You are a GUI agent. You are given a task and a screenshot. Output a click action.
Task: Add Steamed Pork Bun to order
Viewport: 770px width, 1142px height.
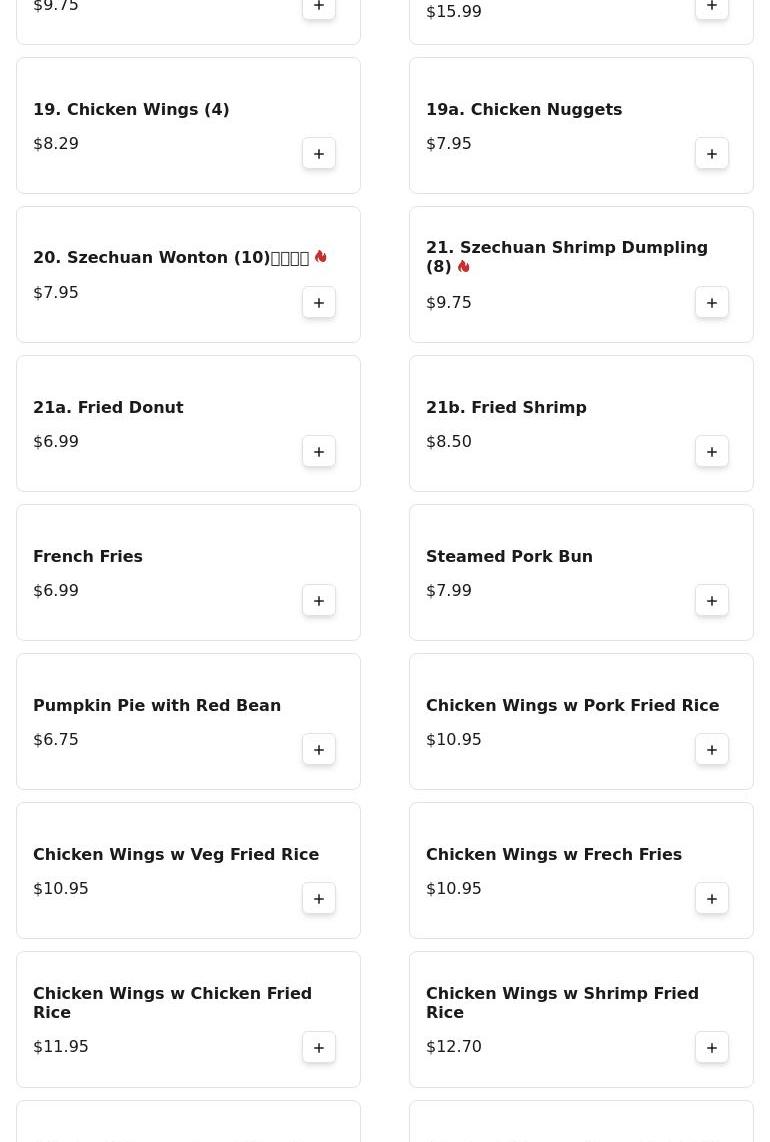(712, 601)
